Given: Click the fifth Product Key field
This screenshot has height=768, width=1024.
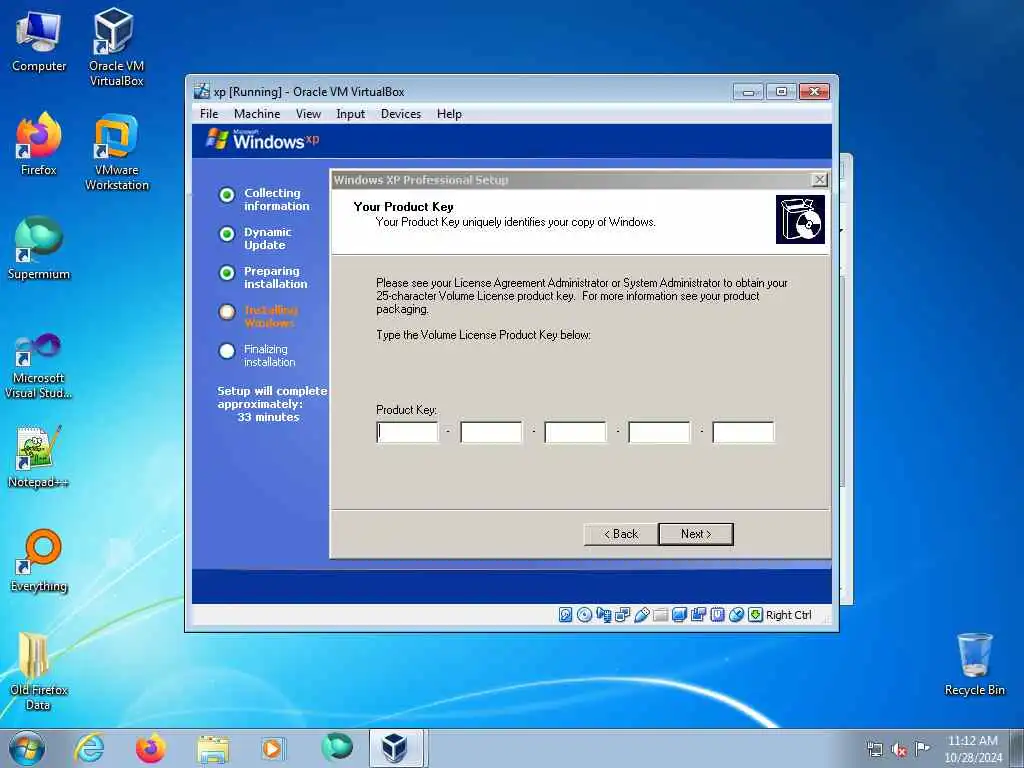Looking at the screenshot, I should [x=743, y=432].
